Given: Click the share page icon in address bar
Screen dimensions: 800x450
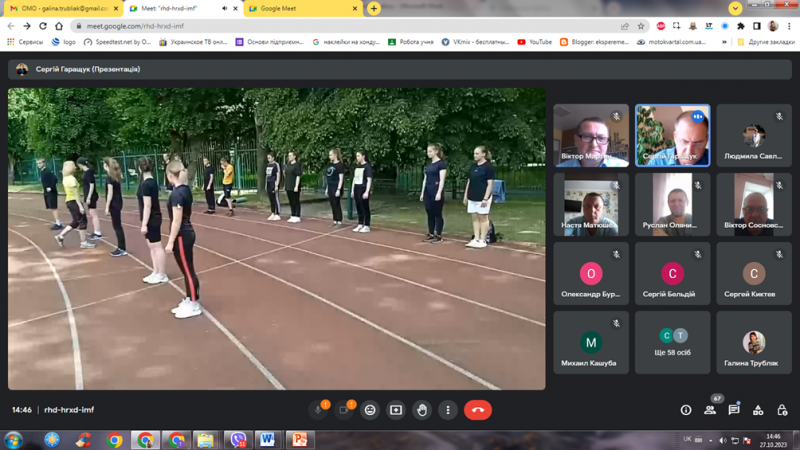Looking at the screenshot, I should [625, 26].
